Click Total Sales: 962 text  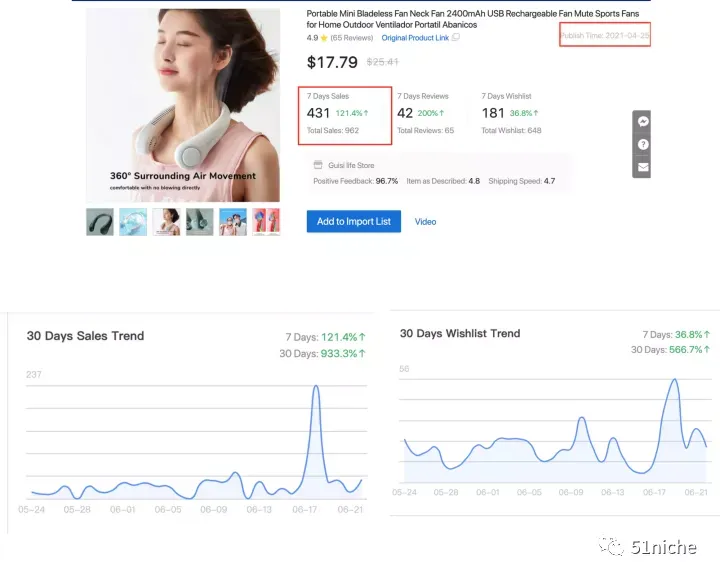pyautogui.click(x=333, y=130)
